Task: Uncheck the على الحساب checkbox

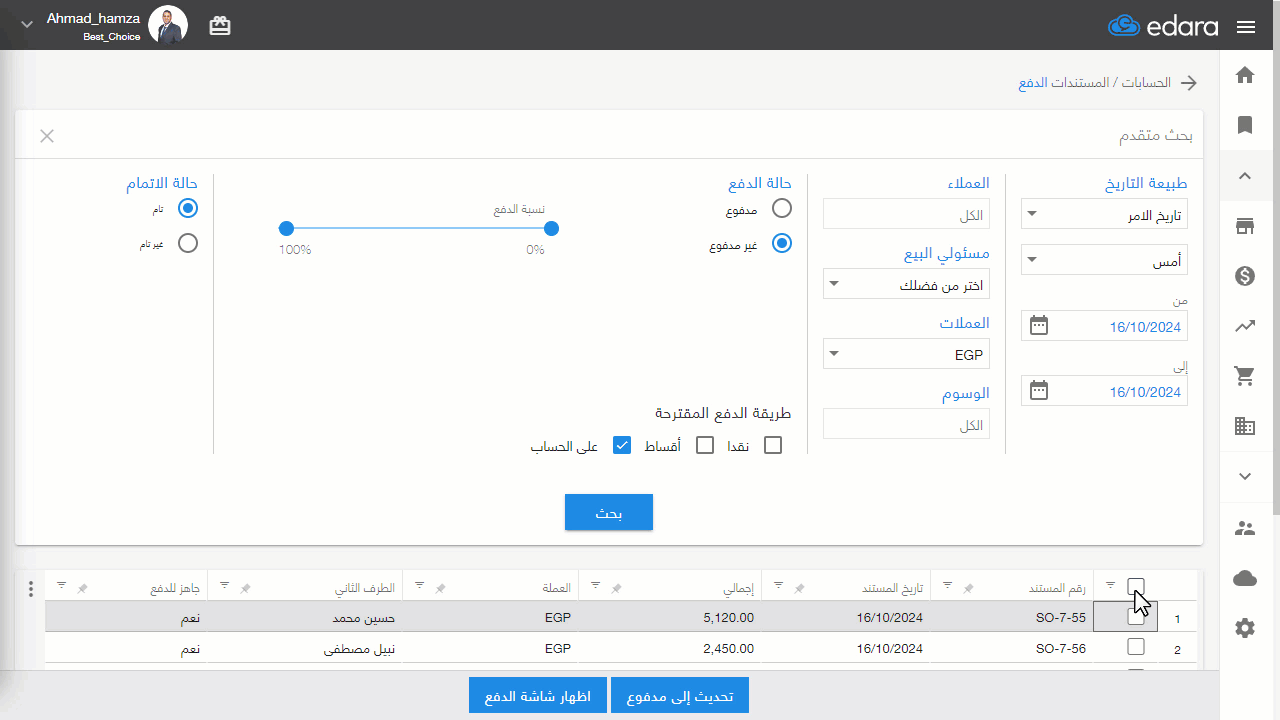Action: tap(622, 445)
